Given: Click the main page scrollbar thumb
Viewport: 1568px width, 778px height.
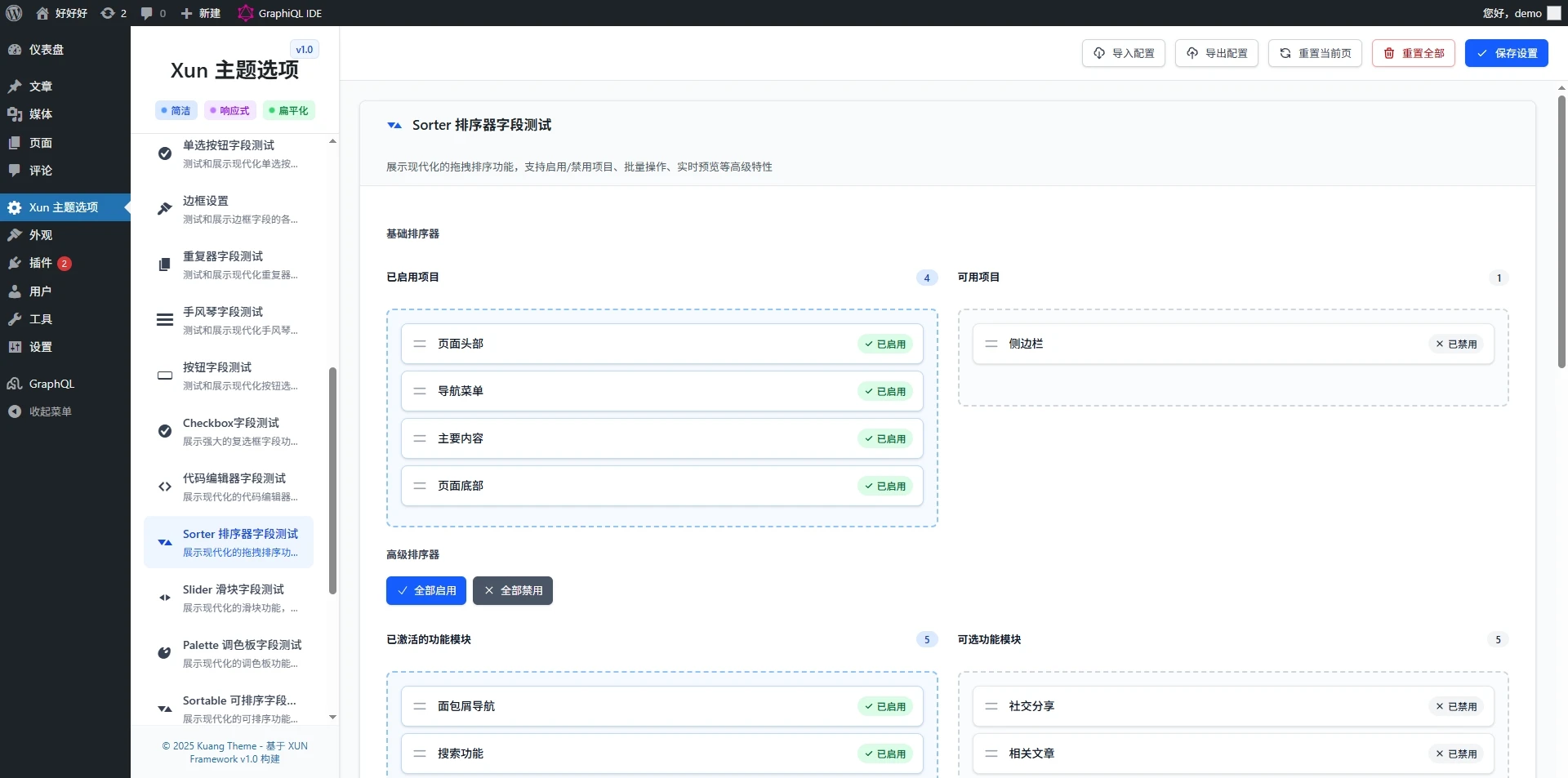Looking at the screenshot, I should click(x=1561, y=232).
